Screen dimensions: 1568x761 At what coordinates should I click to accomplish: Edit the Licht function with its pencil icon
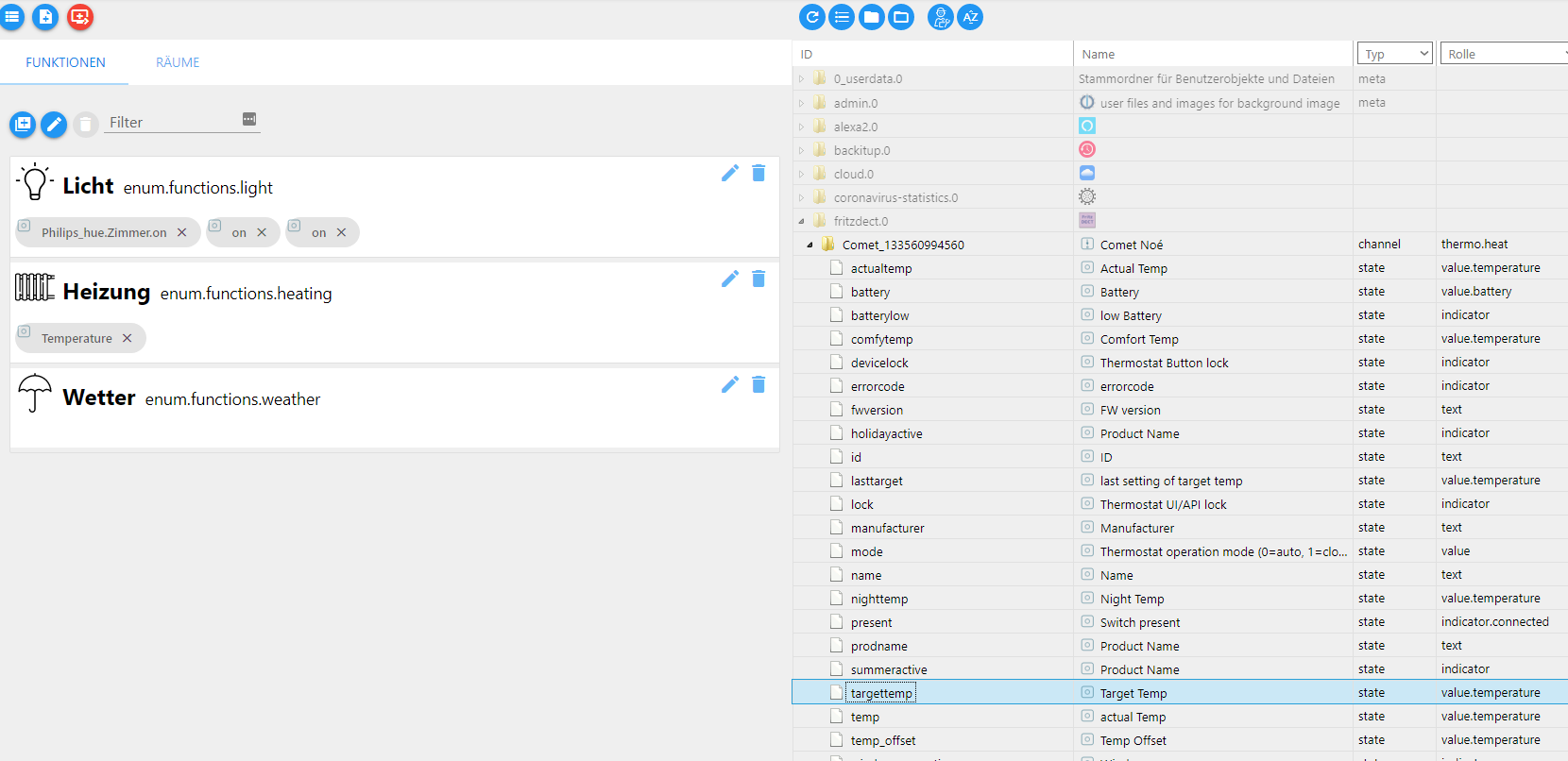tap(729, 173)
